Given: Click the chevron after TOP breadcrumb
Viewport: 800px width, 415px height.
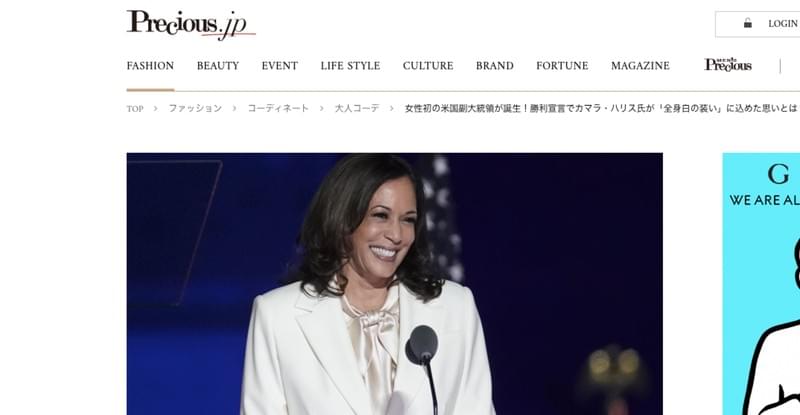Looking at the screenshot, I should (156, 109).
